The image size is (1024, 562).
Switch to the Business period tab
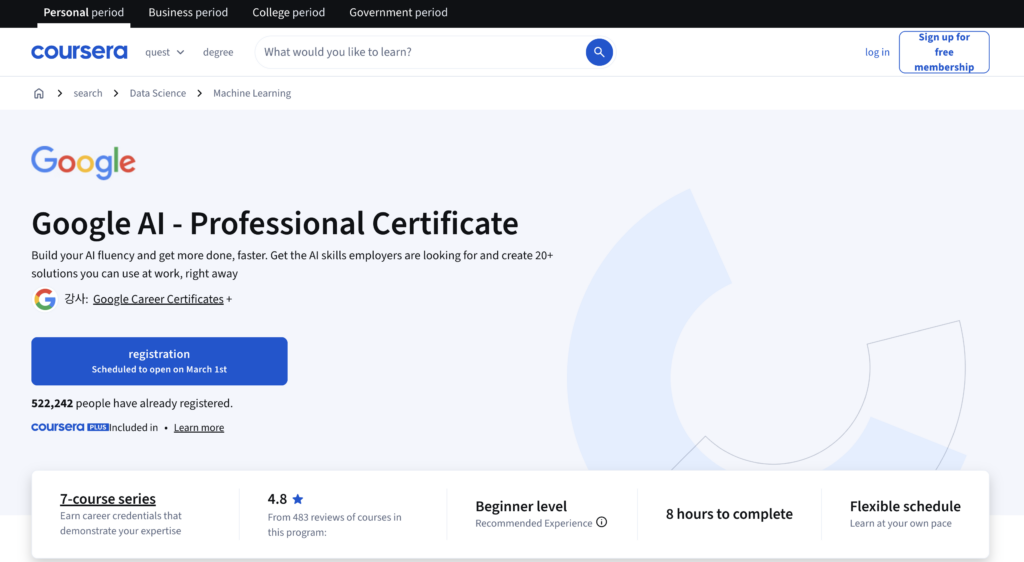pyautogui.click(x=188, y=12)
